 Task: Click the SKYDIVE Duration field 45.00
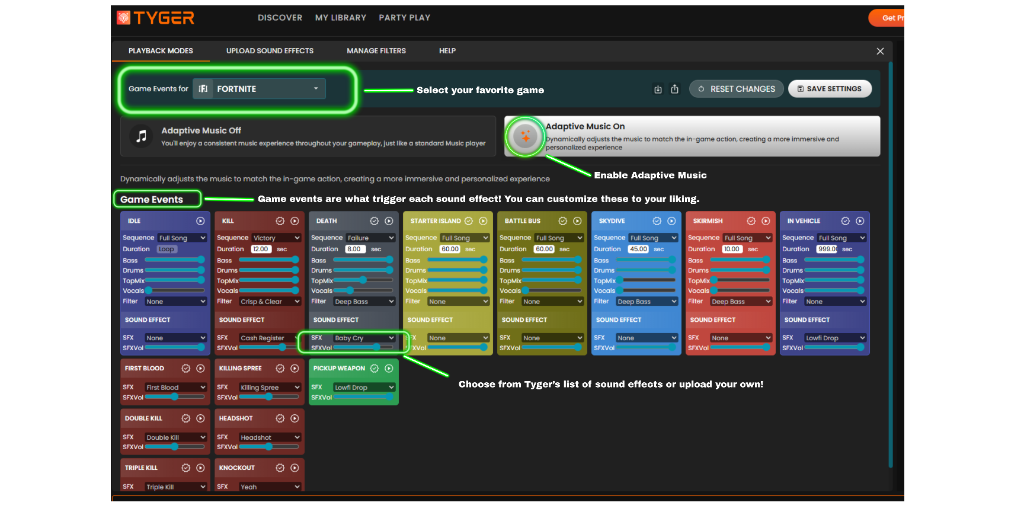(638, 249)
